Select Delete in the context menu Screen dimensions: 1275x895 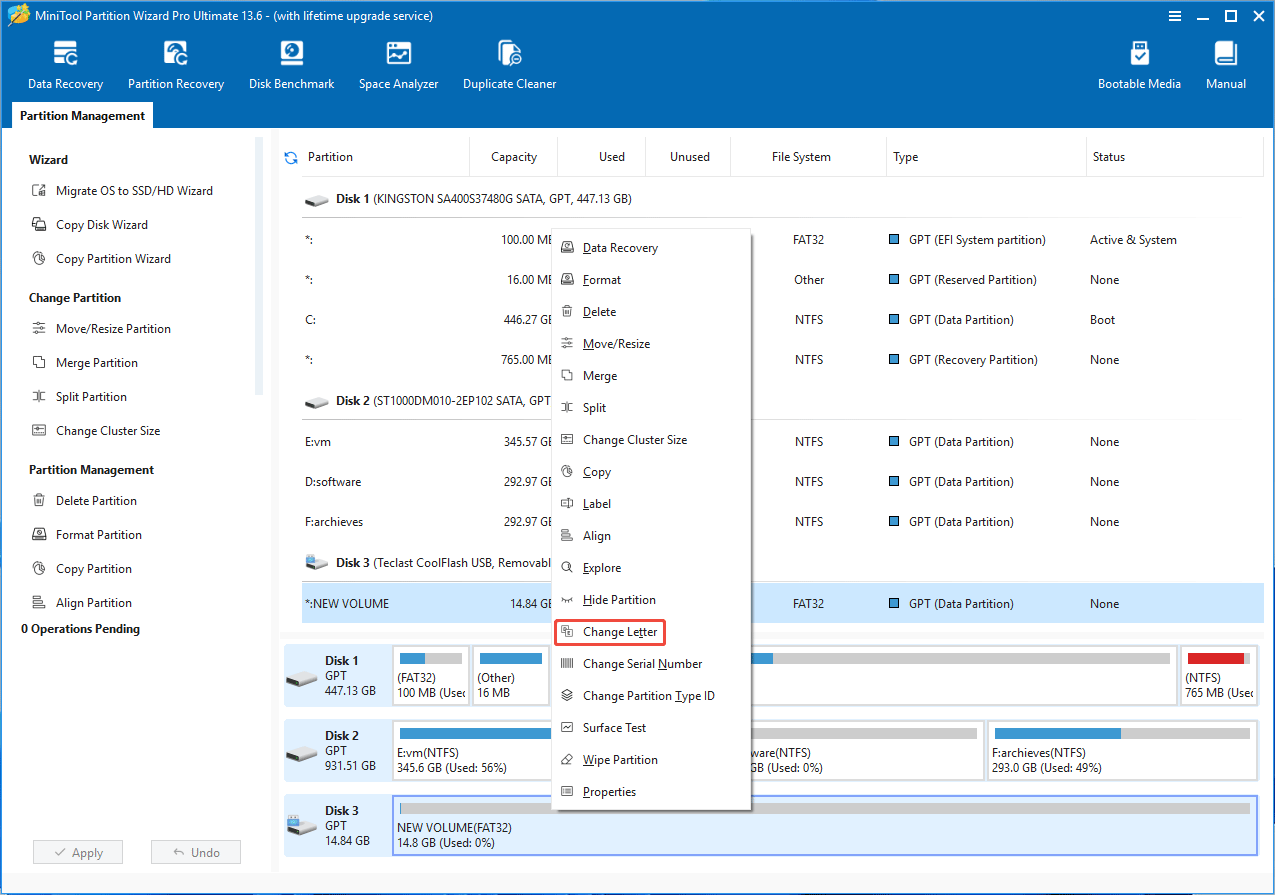pyautogui.click(x=651, y=312)
